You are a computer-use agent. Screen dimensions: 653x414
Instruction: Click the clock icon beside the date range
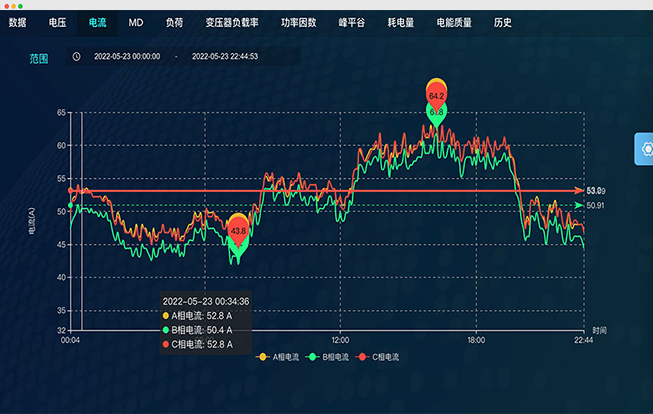(77, 57)
